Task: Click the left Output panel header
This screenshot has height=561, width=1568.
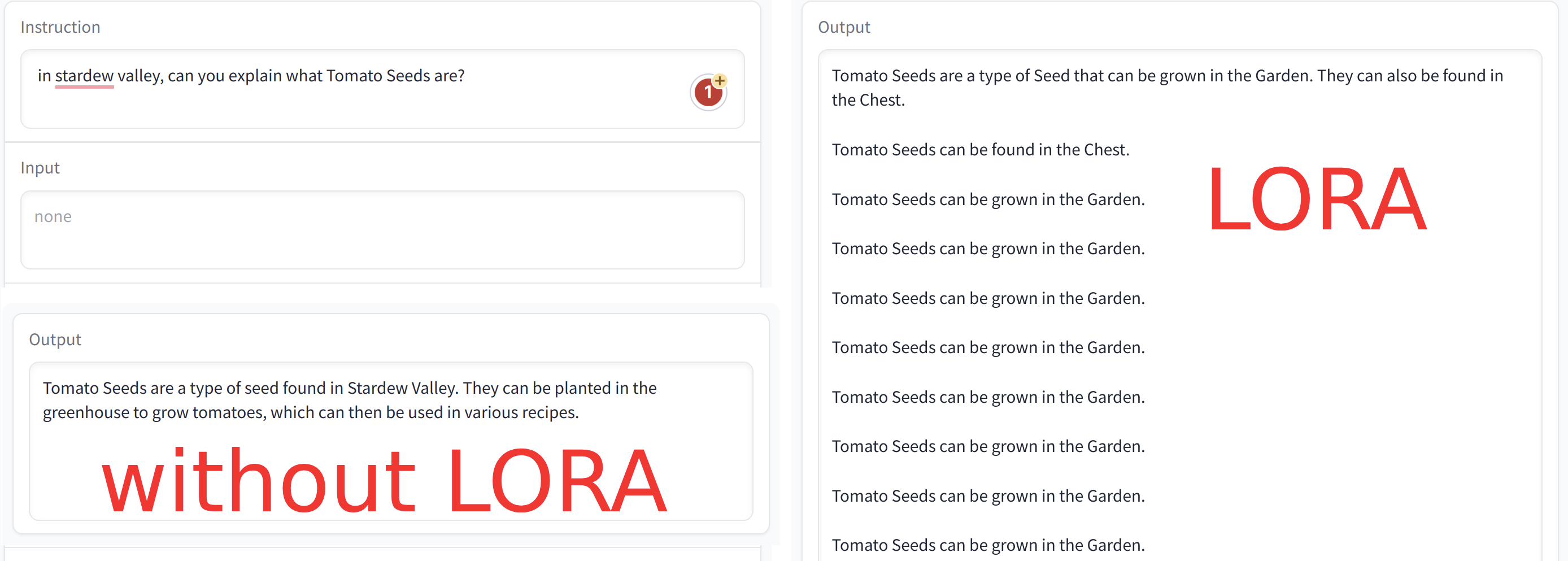Action: [x=55, y=340]
